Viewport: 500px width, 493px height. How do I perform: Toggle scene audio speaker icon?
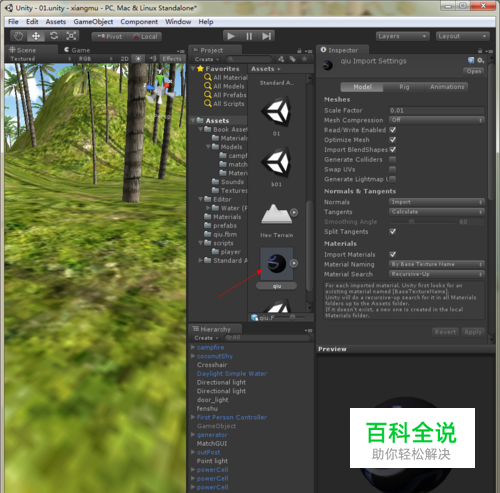pyautogui.click(x=152, y=59)
